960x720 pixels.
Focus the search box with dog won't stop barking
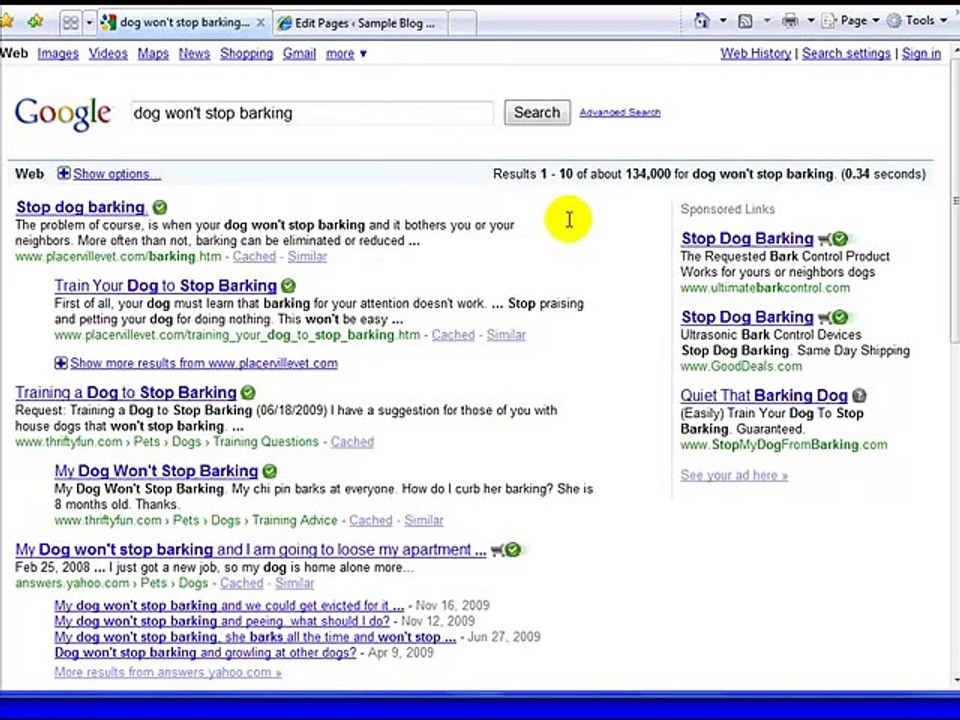tap(312, 113)
